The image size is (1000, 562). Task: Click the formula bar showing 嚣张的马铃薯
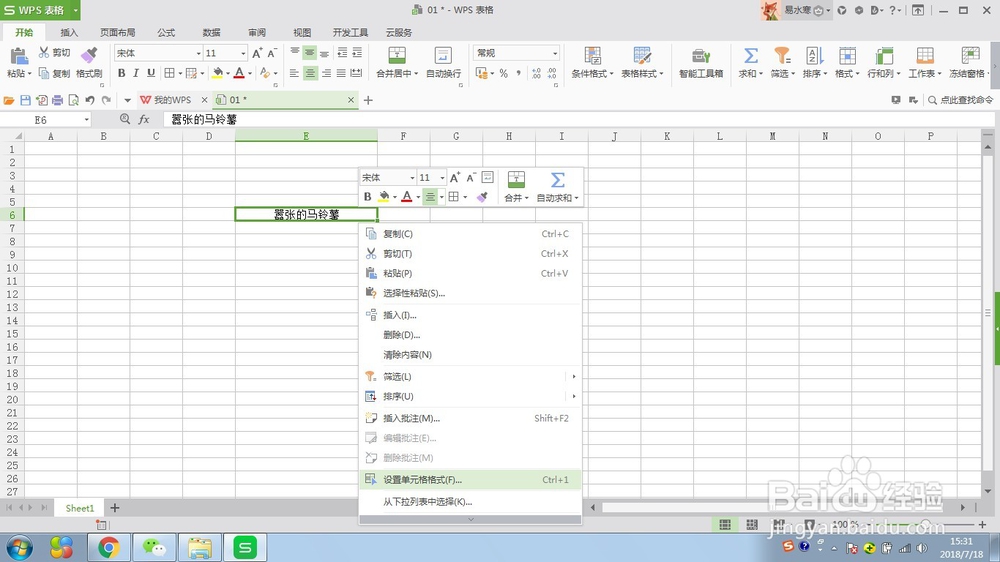pyautogui.click(x=579, y=119)
